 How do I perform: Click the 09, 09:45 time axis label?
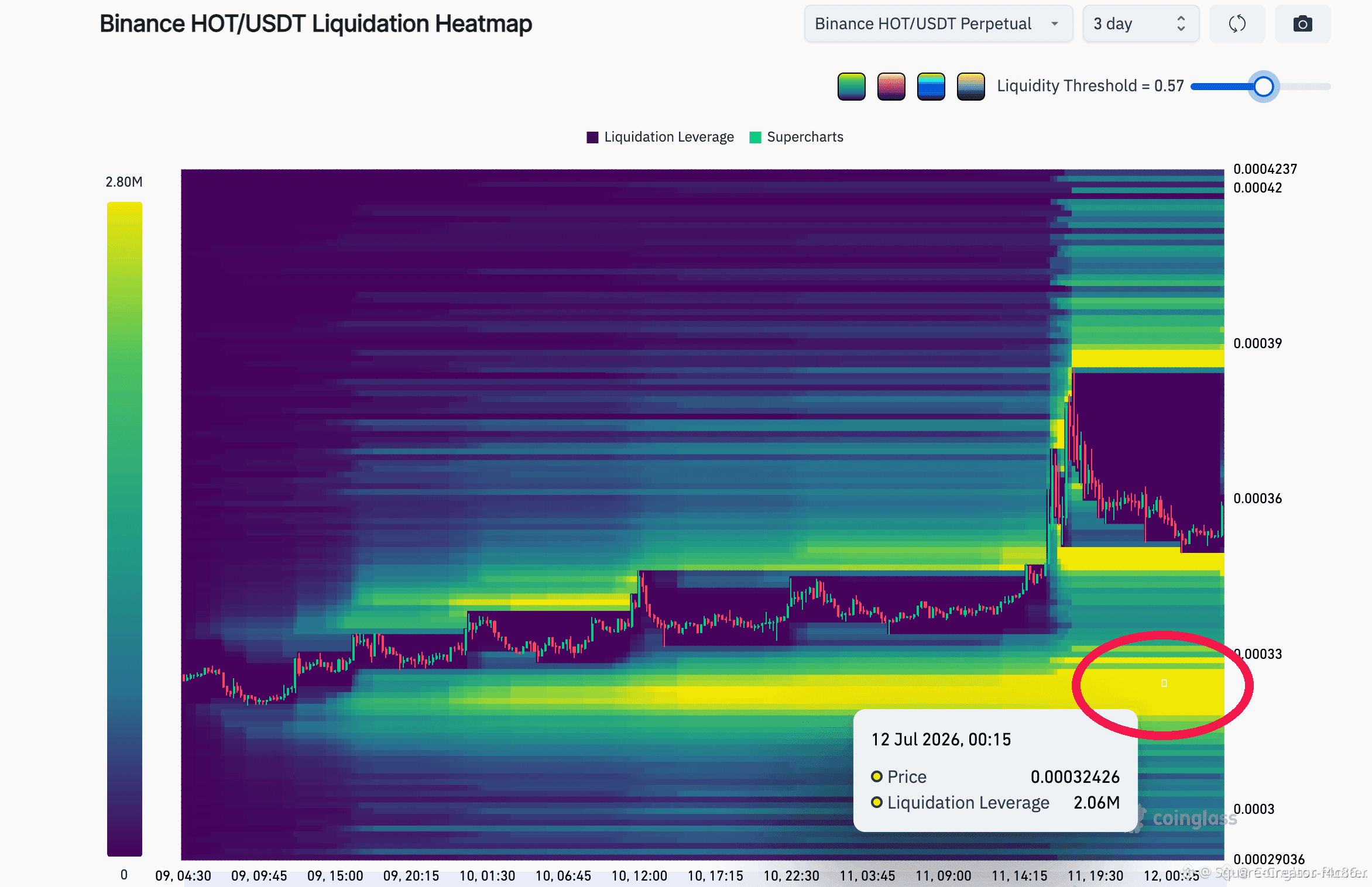(x=259, y=876)
